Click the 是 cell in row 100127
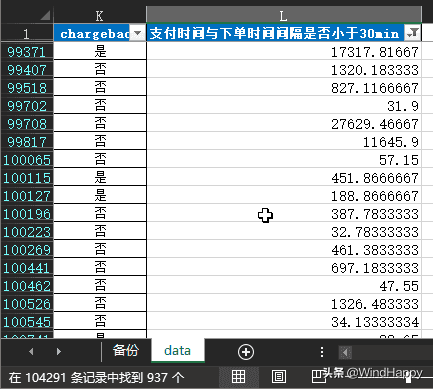 (100, 196)
